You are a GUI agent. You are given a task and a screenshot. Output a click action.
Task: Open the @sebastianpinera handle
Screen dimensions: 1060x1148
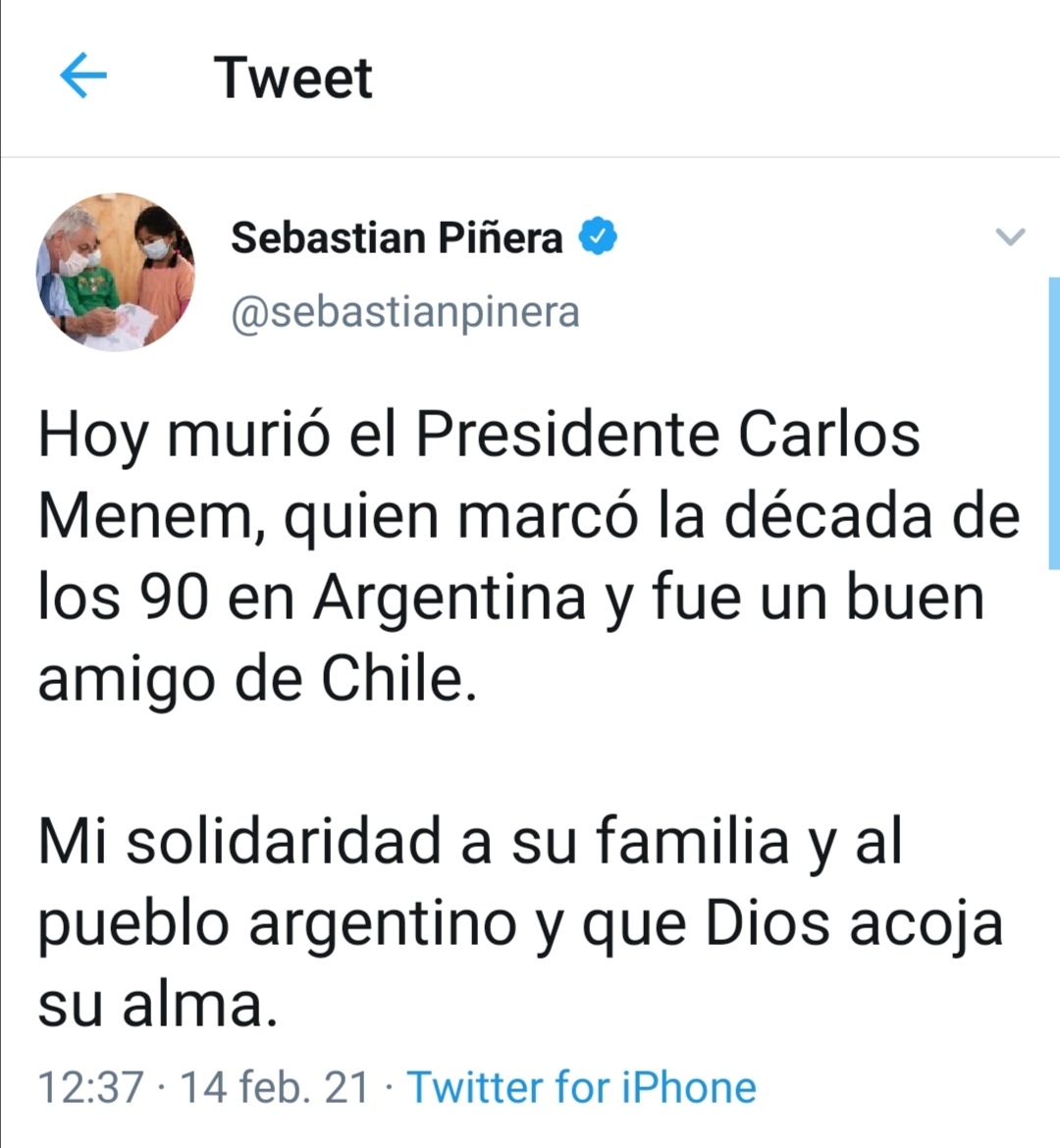tap(405, 313)
